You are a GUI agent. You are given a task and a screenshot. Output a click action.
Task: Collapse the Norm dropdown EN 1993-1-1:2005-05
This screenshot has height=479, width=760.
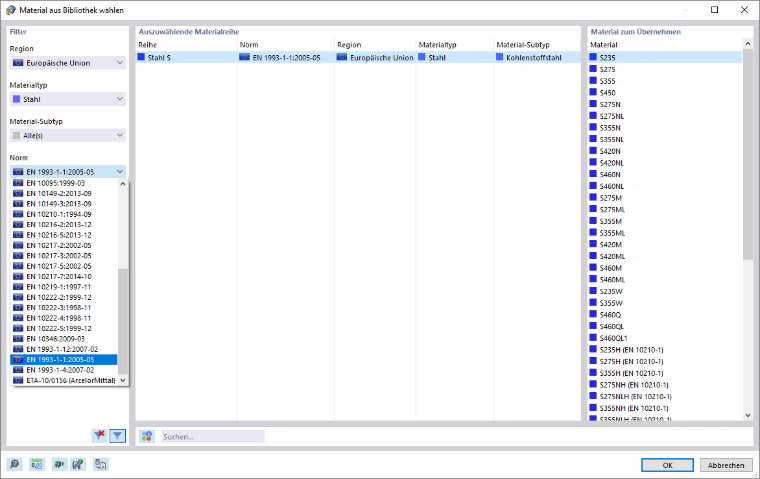point(68,172)
